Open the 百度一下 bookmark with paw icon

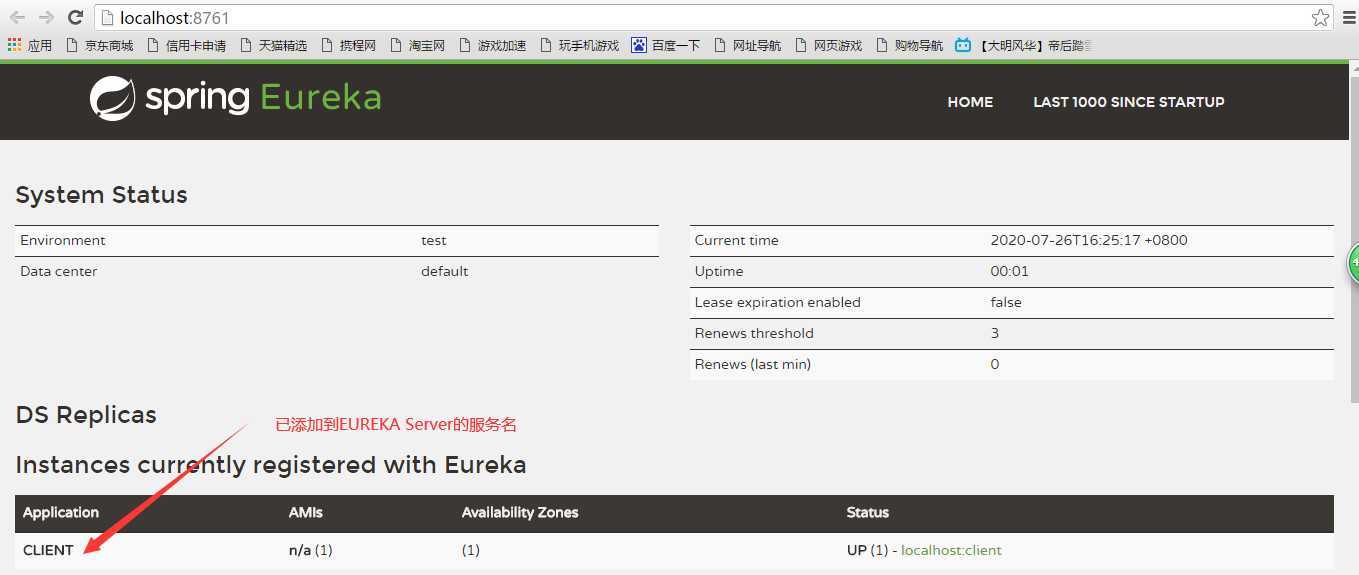(666, 45)
